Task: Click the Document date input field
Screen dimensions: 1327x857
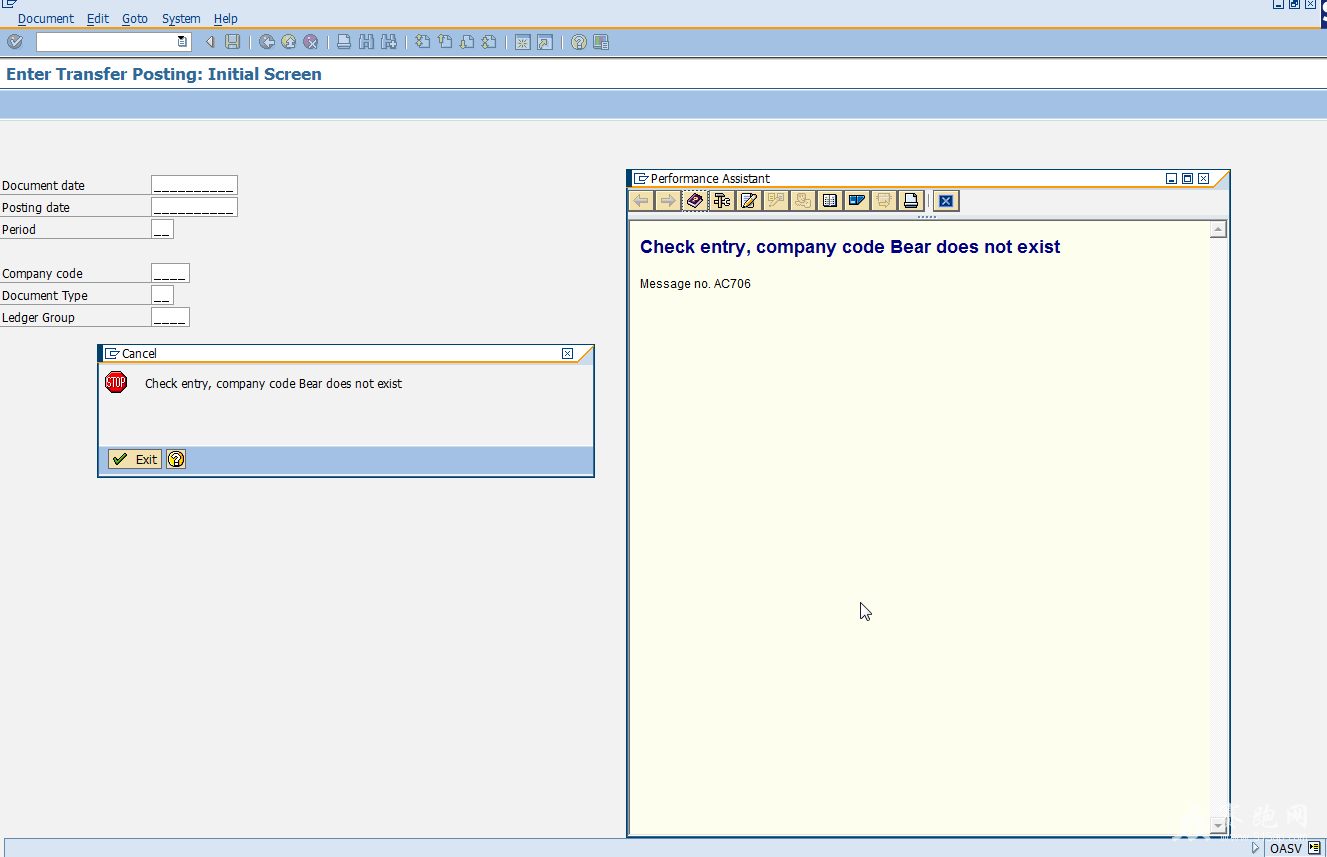Action: (x=194, y=185)
